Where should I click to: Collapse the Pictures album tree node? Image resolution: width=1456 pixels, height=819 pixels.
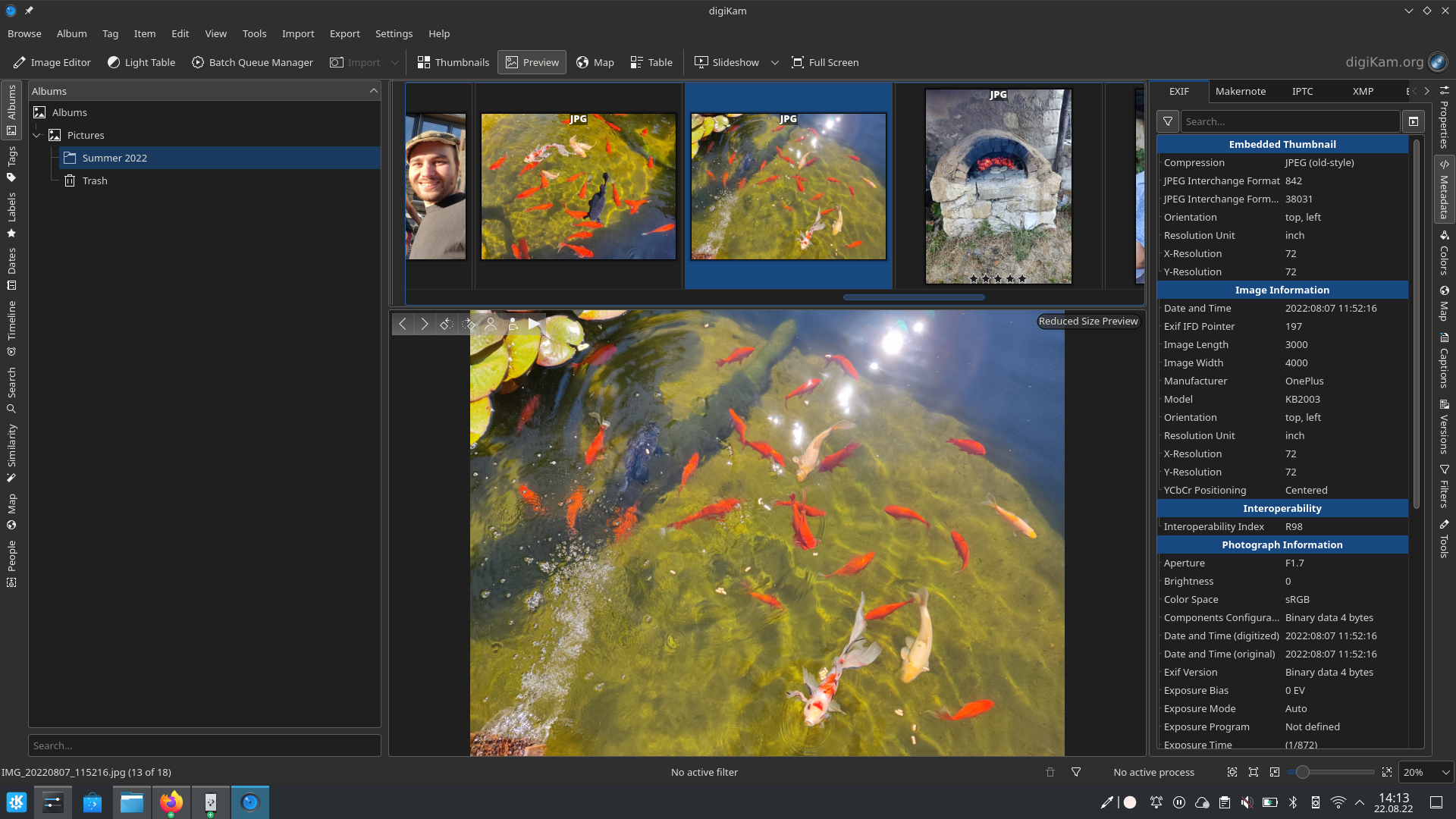36,135
